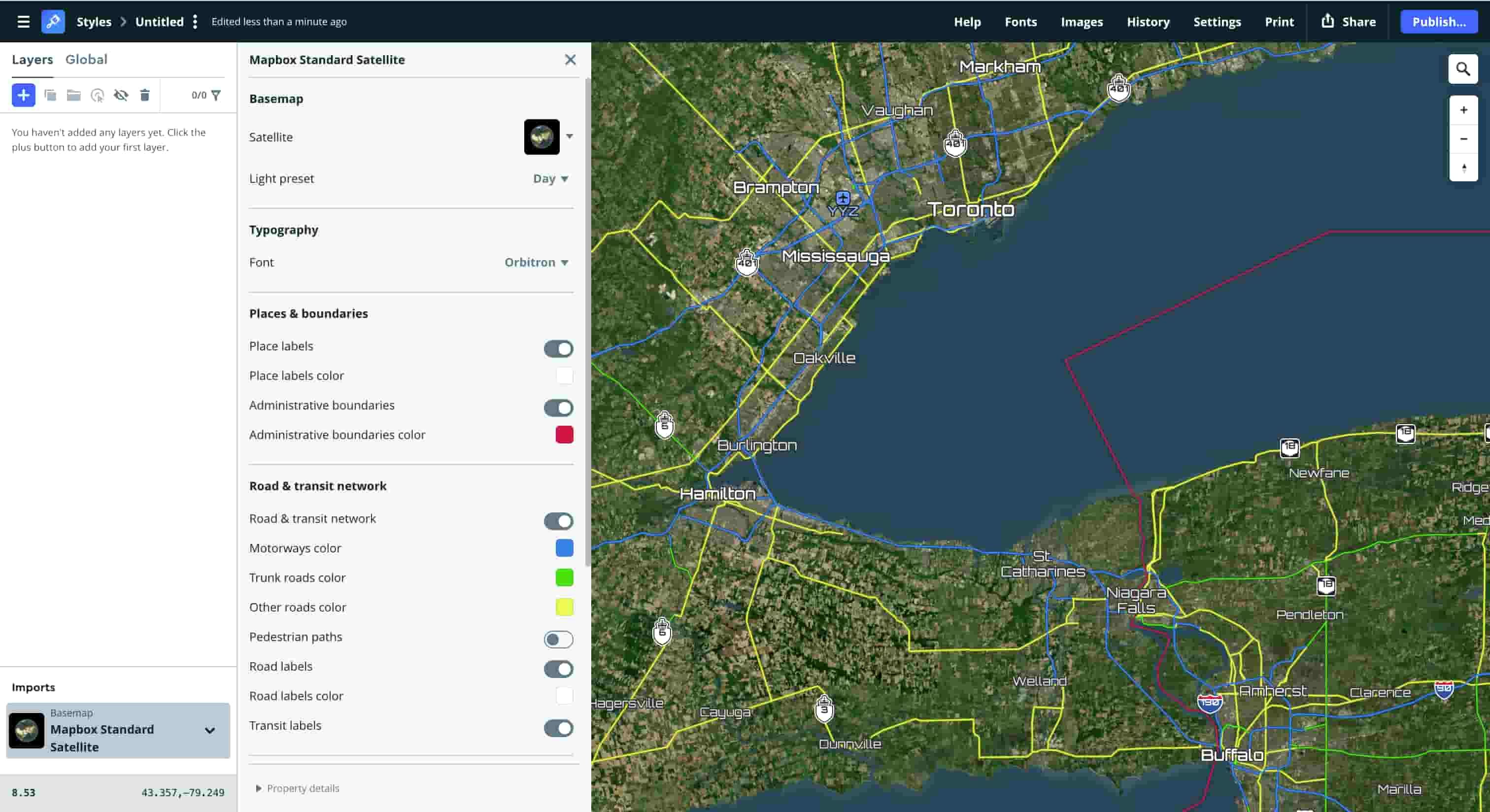Image resolution: width=1490 pixels, height=812 pixels.
Task: Select the layer-picking cursor icon
Action: 97,96
